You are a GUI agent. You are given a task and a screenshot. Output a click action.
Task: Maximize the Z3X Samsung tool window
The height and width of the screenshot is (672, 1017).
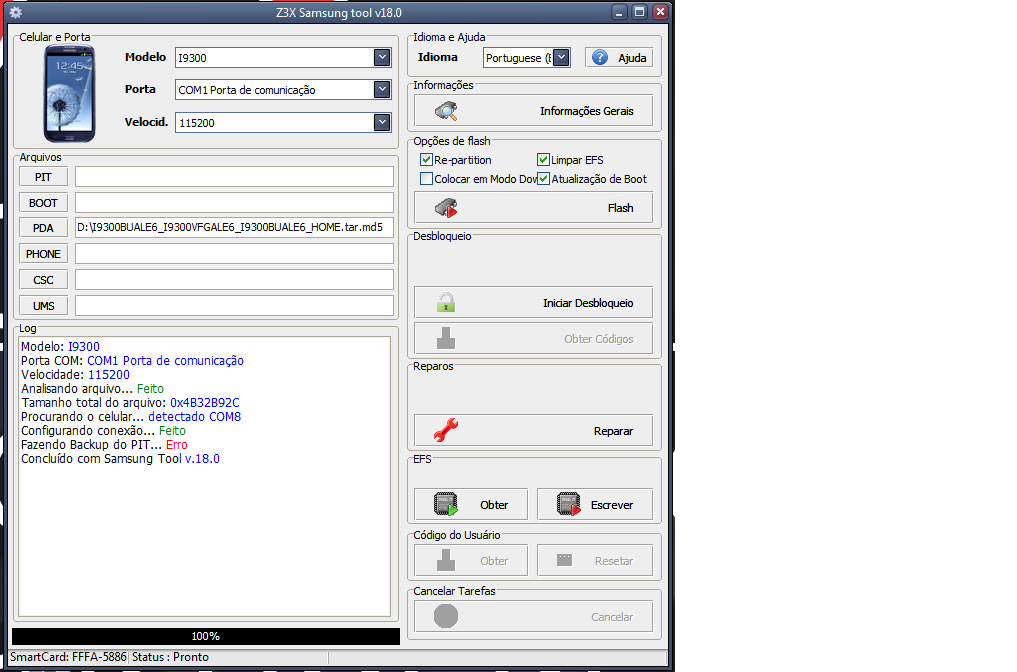coord(640,12)
